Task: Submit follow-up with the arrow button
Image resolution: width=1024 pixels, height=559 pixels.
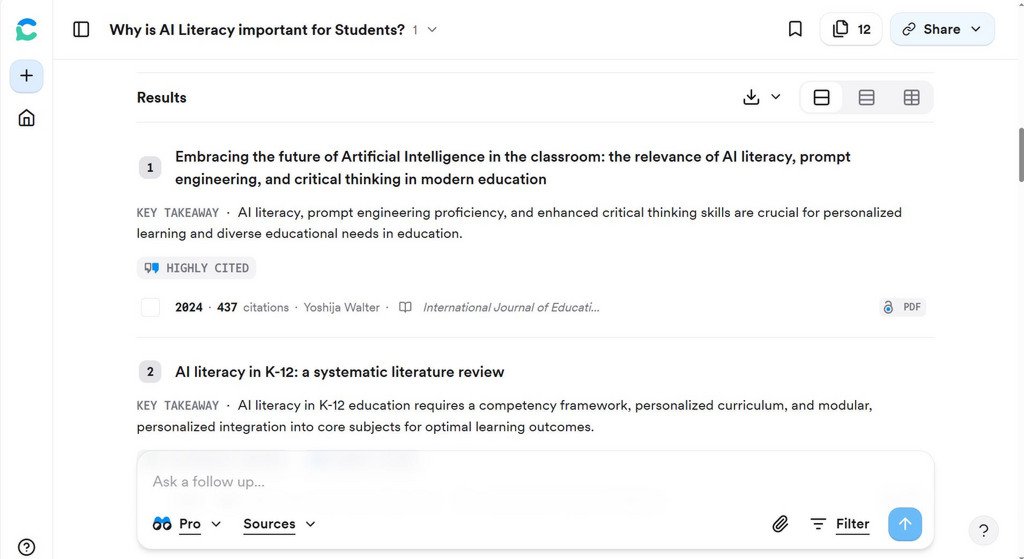Action: (x=905, y=524)
